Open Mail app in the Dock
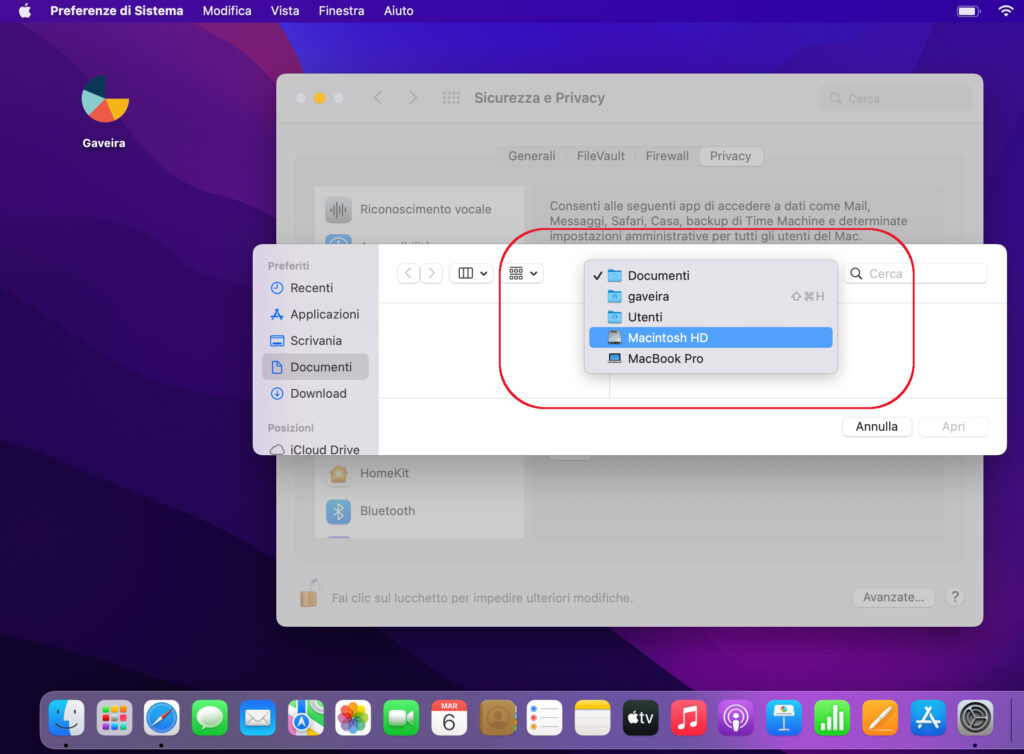1024x754 pixels. coord(257,717)
